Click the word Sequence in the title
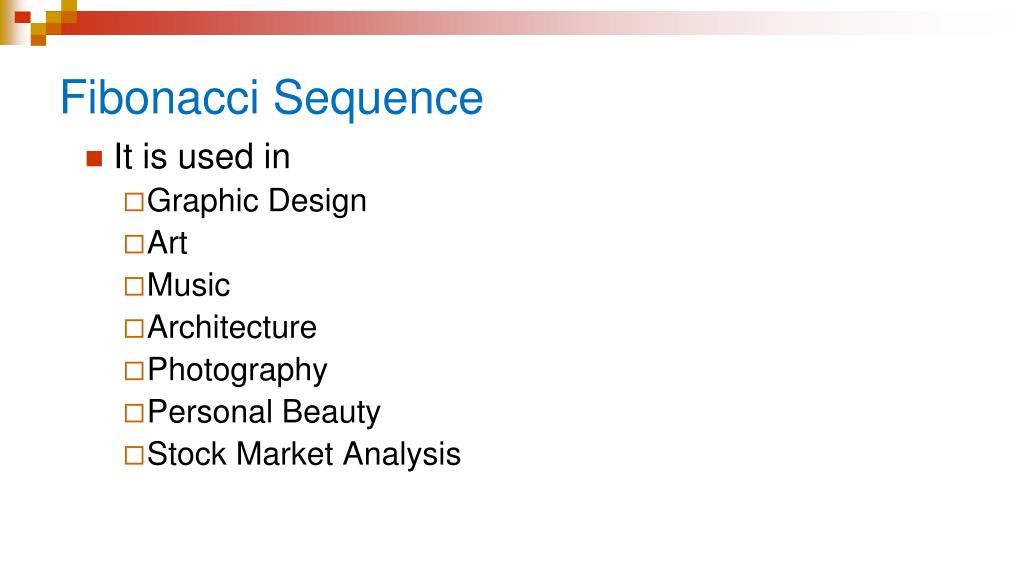The image size is (1024, 576). click(x=378, y=99)
